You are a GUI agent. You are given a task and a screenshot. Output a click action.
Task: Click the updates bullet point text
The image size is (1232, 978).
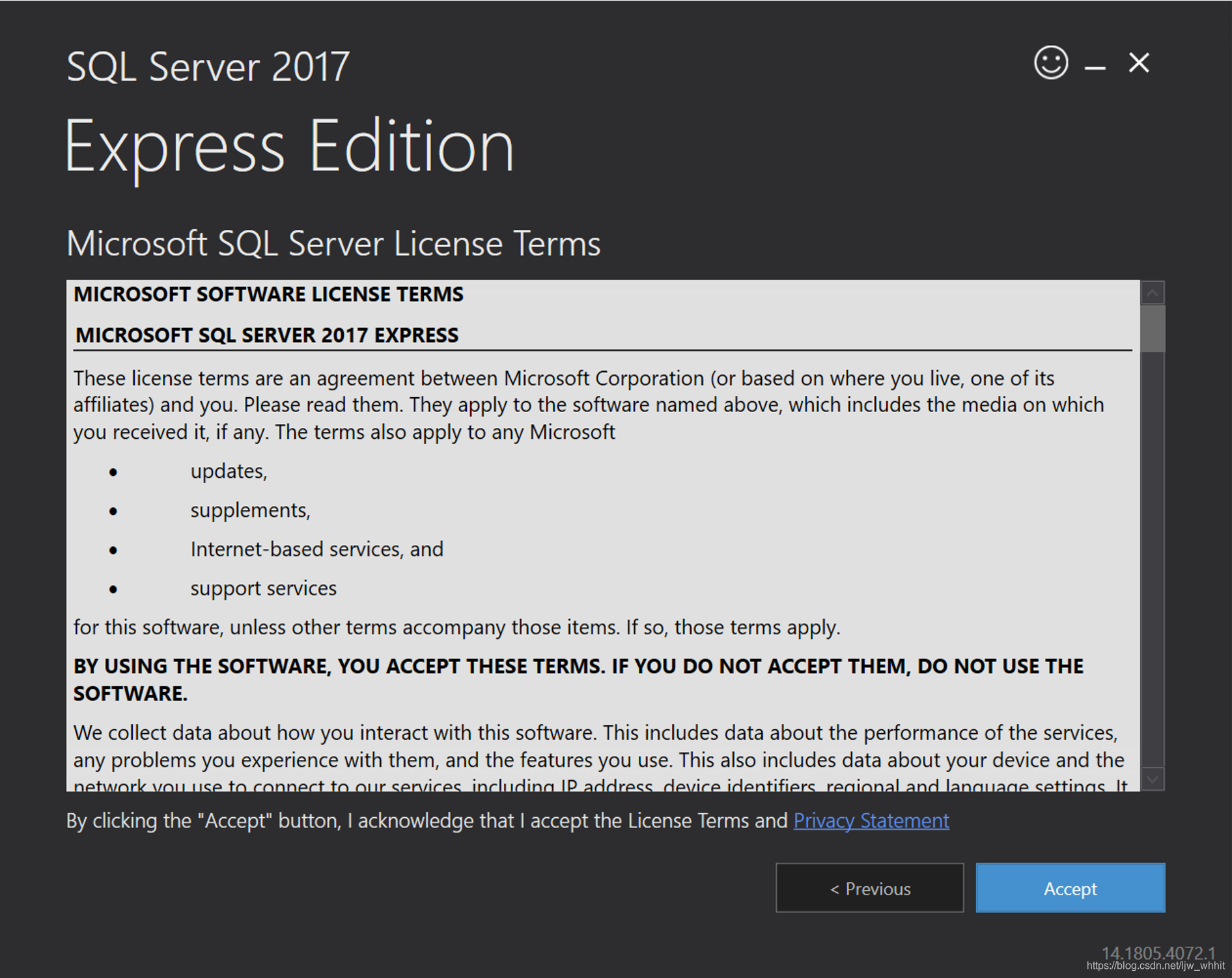(x=229, y=471)
